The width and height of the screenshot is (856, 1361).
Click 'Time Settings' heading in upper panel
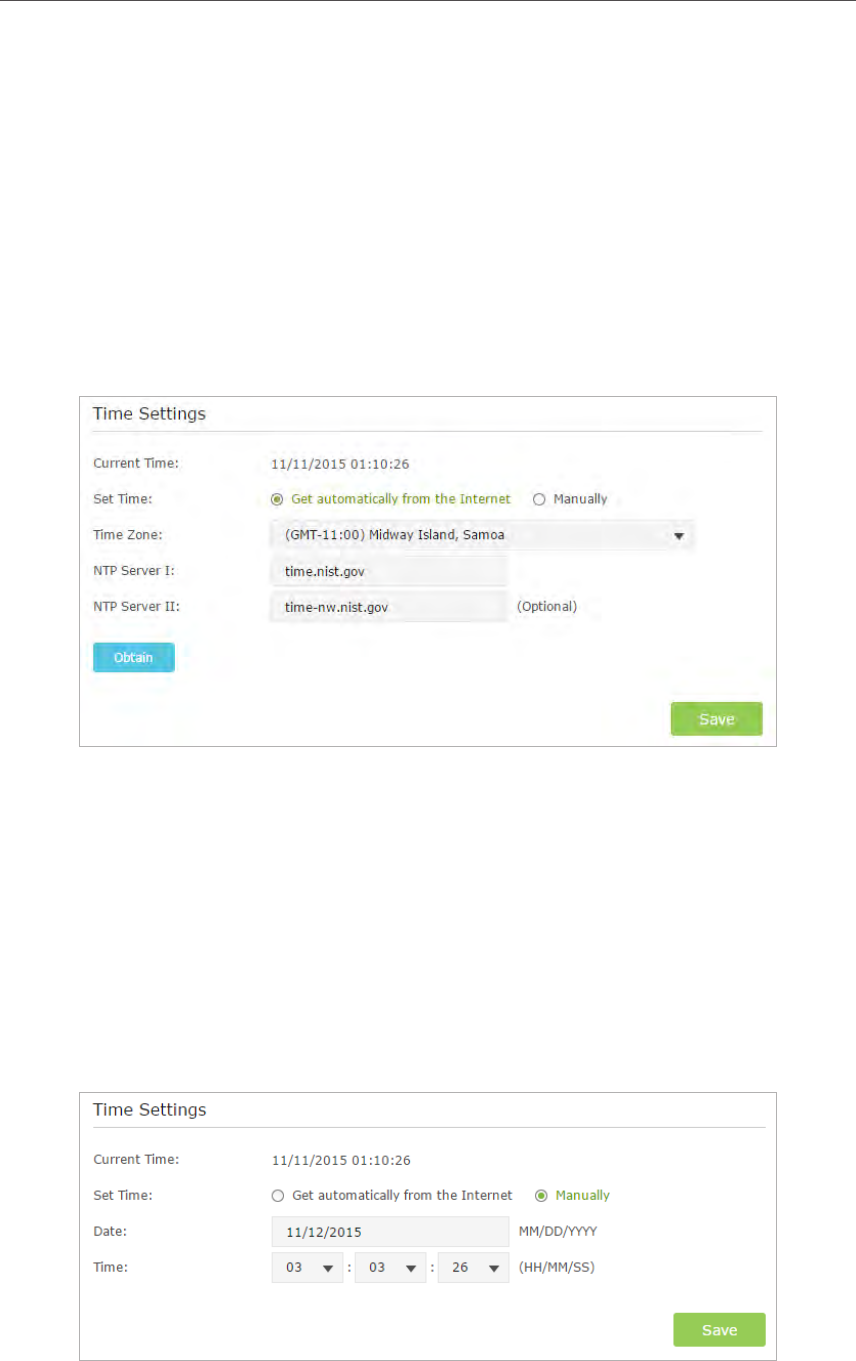click(x=150, y=413)
